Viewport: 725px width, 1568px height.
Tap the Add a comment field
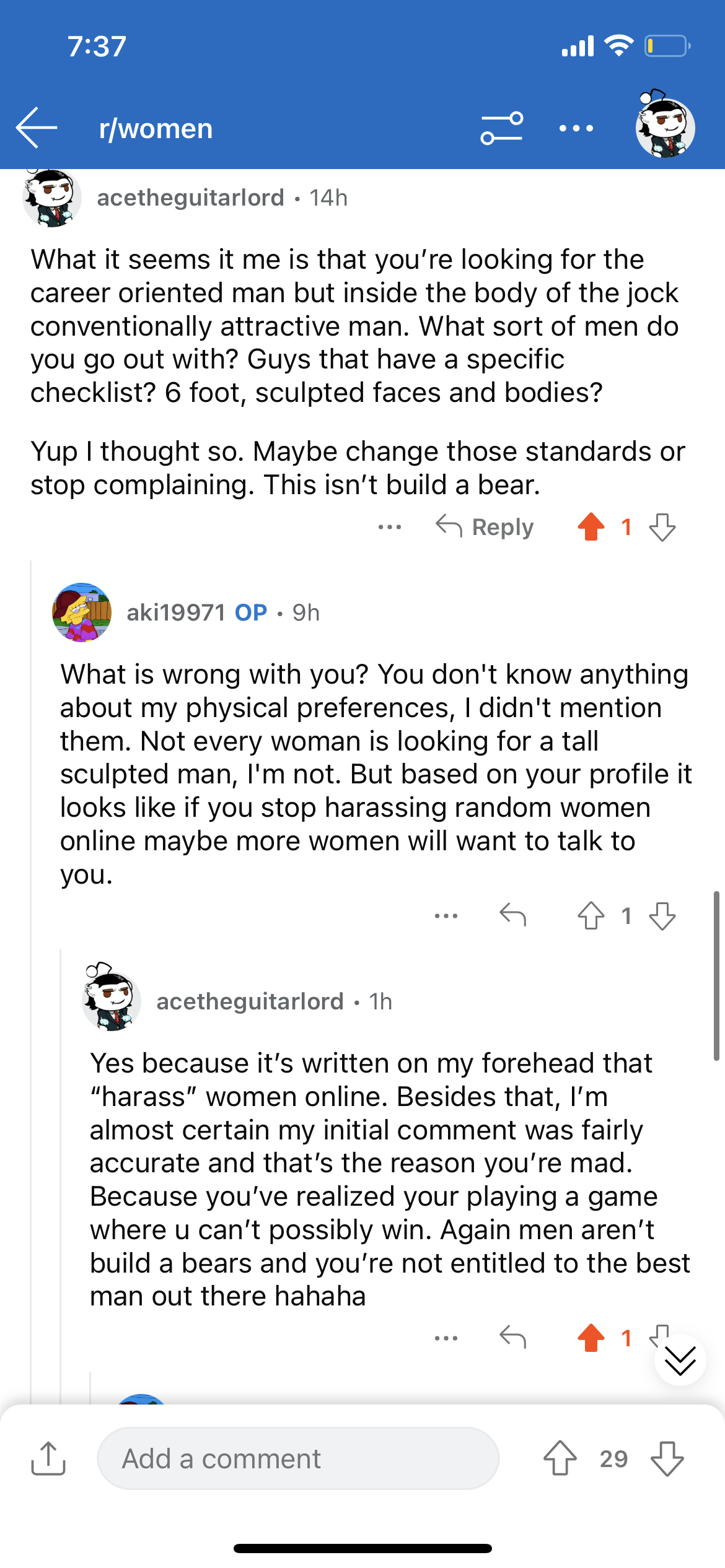[298, 1458]
